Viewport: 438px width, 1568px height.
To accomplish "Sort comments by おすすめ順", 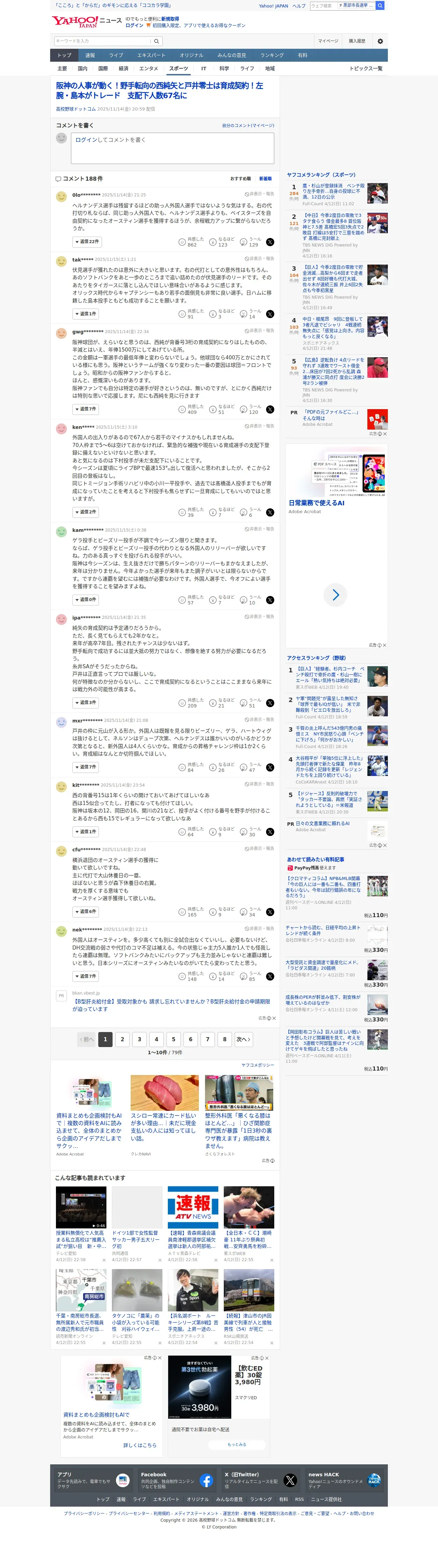I will (240, 179).
